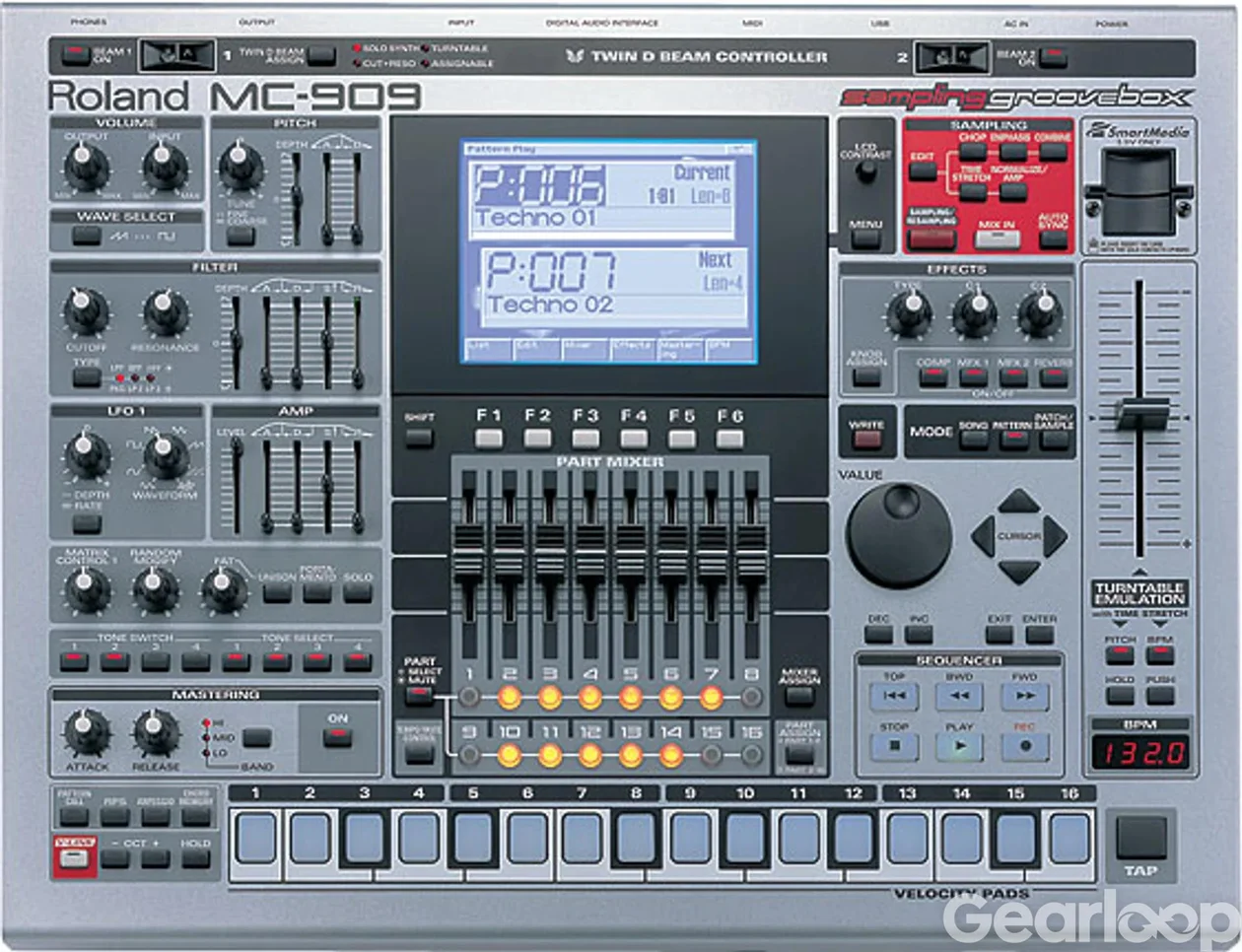This screenshot has height=952, width=1242.
Task: Click the cursor up arrow
Action: 1018,501
